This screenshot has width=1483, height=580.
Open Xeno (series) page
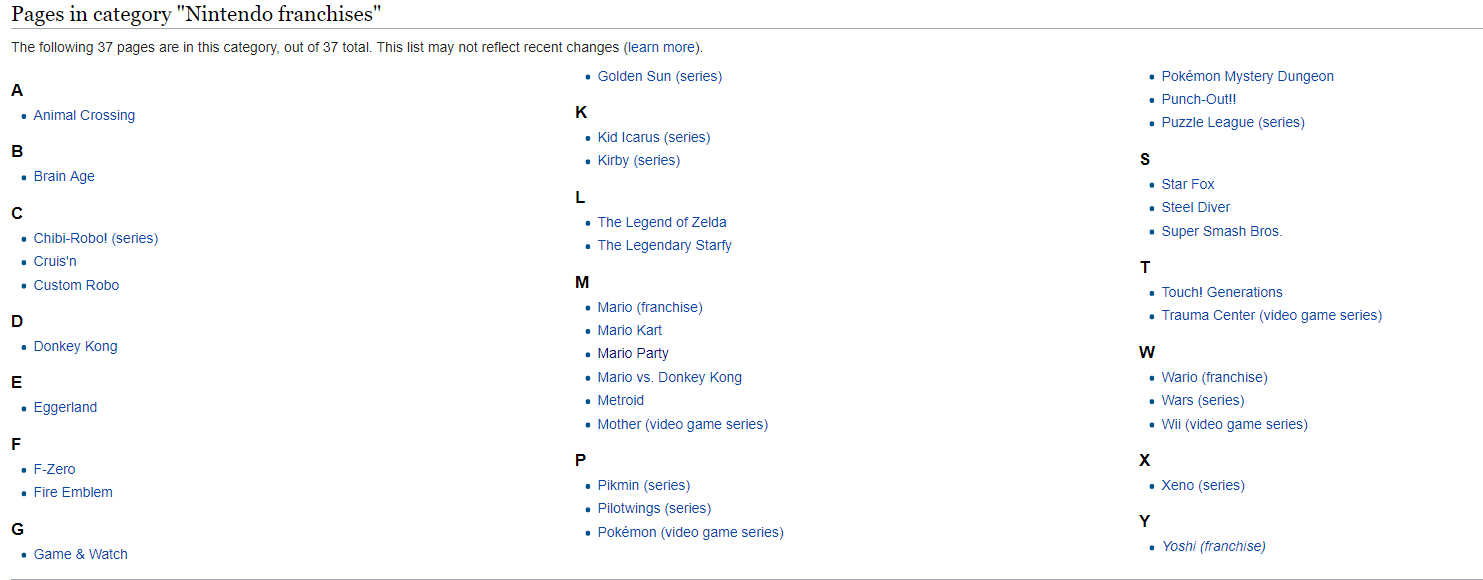click(1203, 485)
